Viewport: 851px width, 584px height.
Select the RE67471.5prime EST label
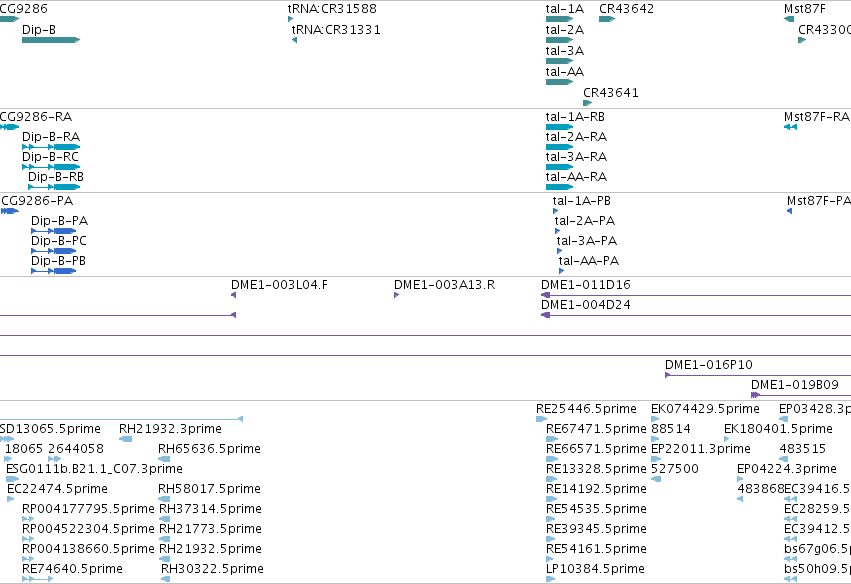point(596,429)
